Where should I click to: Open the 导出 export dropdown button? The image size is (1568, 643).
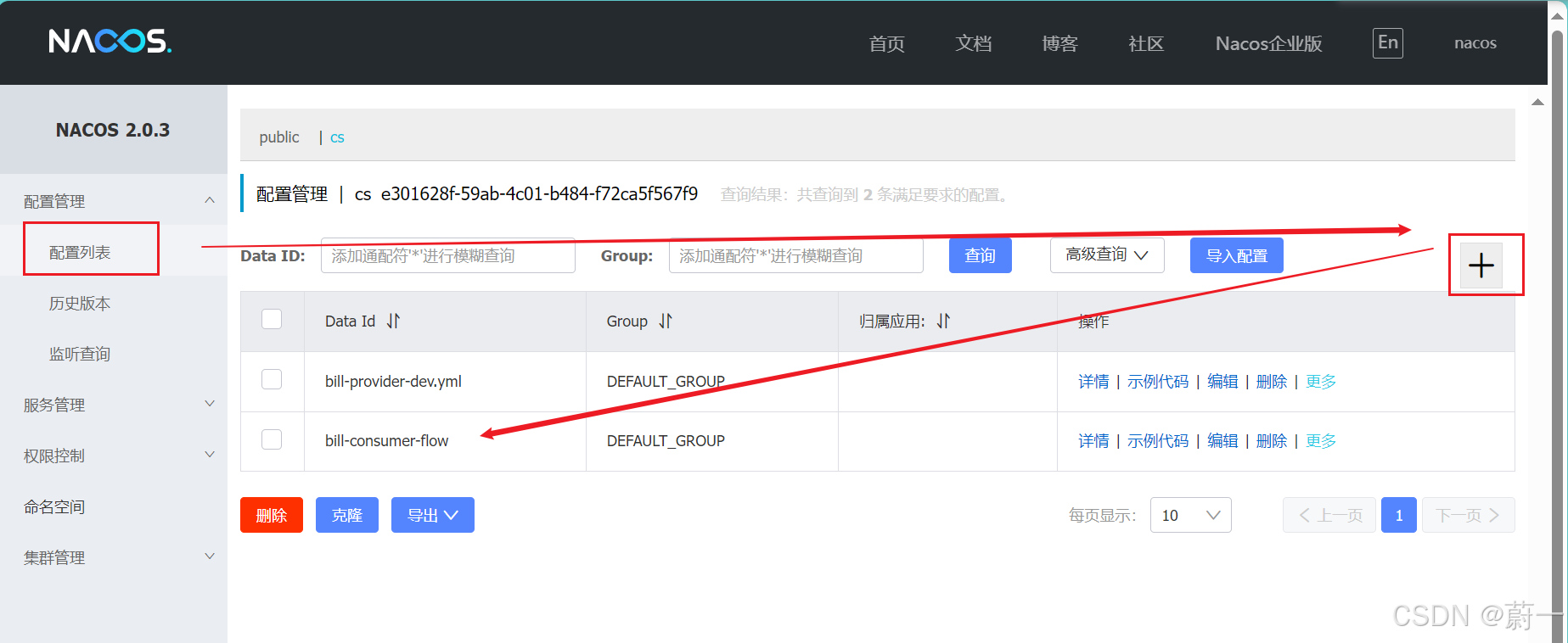point(433,515)
